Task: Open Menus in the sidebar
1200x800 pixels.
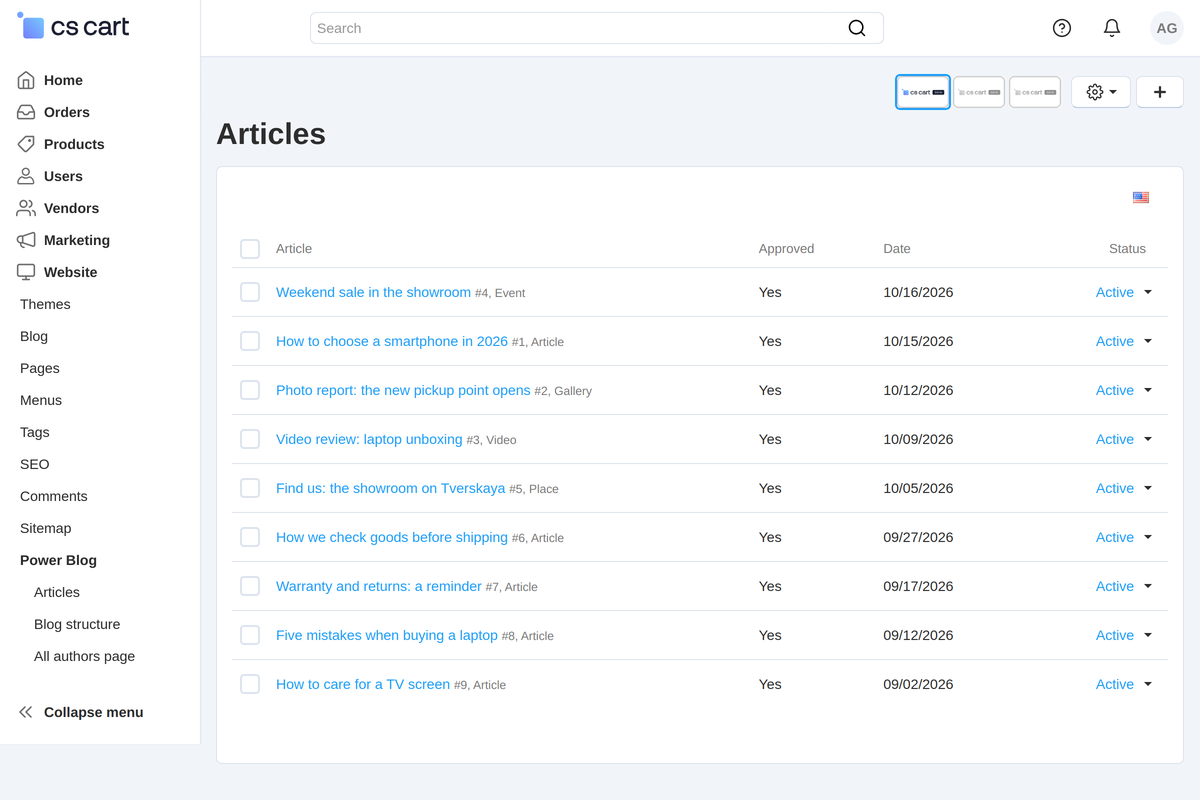Action: tap(41, 400)
